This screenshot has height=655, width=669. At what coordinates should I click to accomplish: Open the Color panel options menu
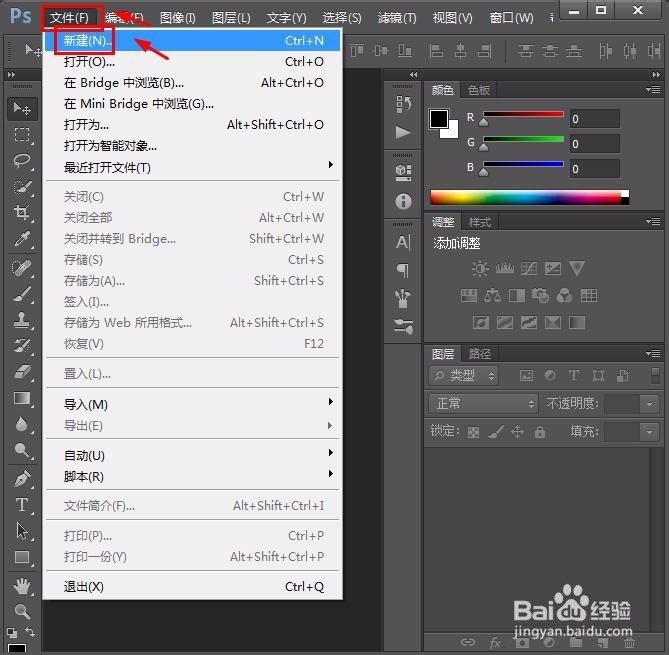pyautogui.click(x=653, y=90)
